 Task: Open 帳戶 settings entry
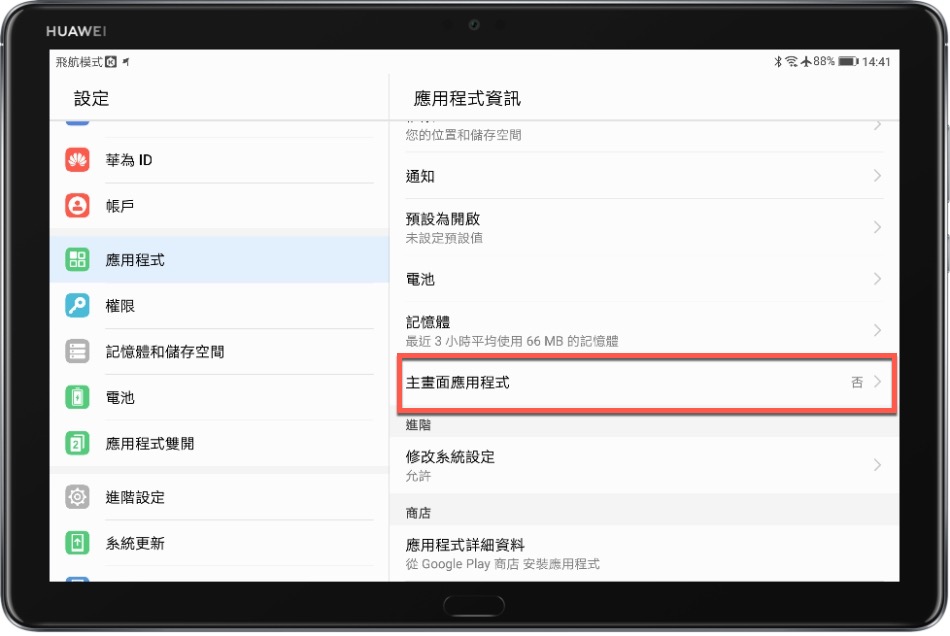click(220, 206)
